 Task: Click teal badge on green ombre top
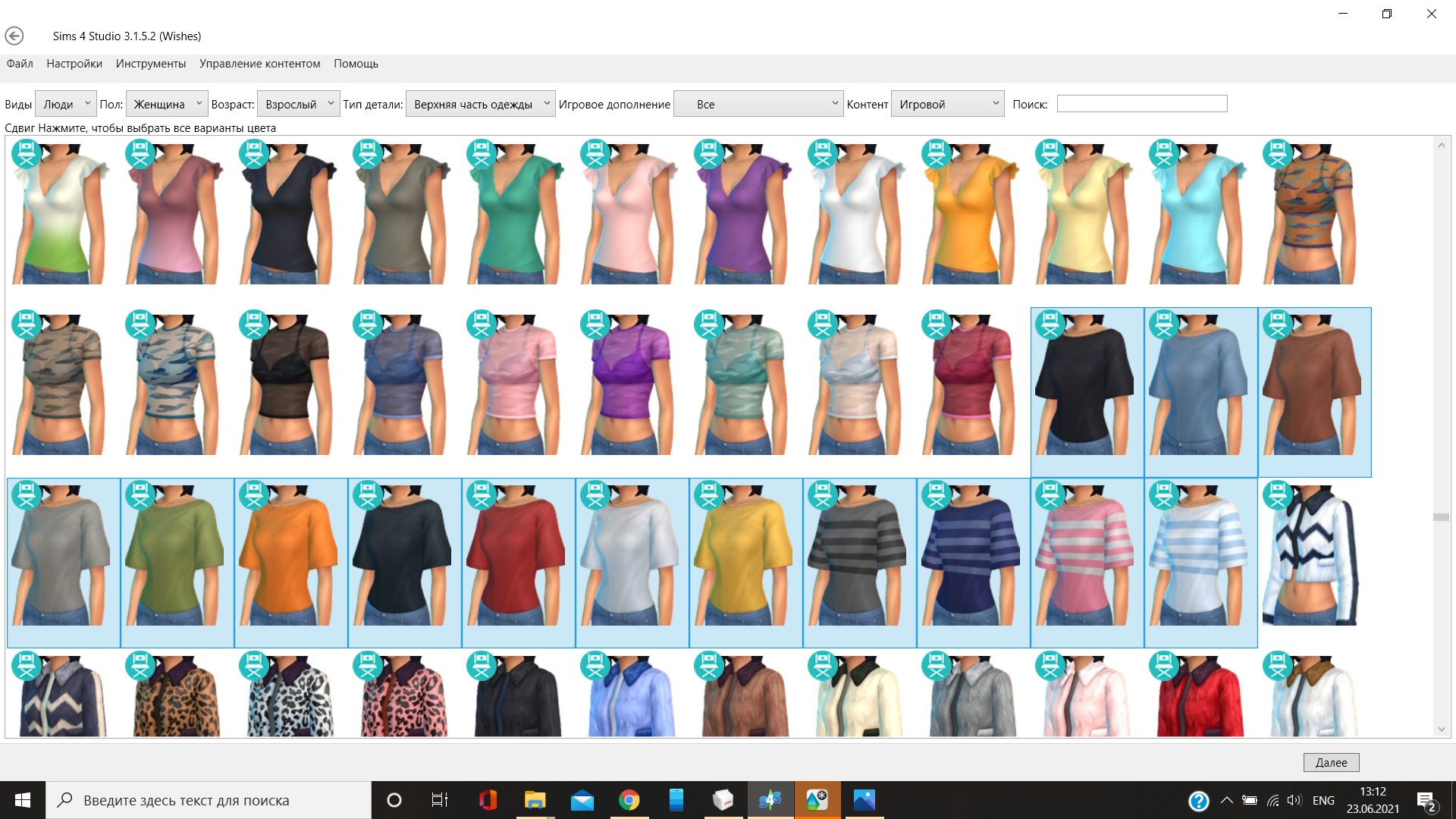(27, 152)
